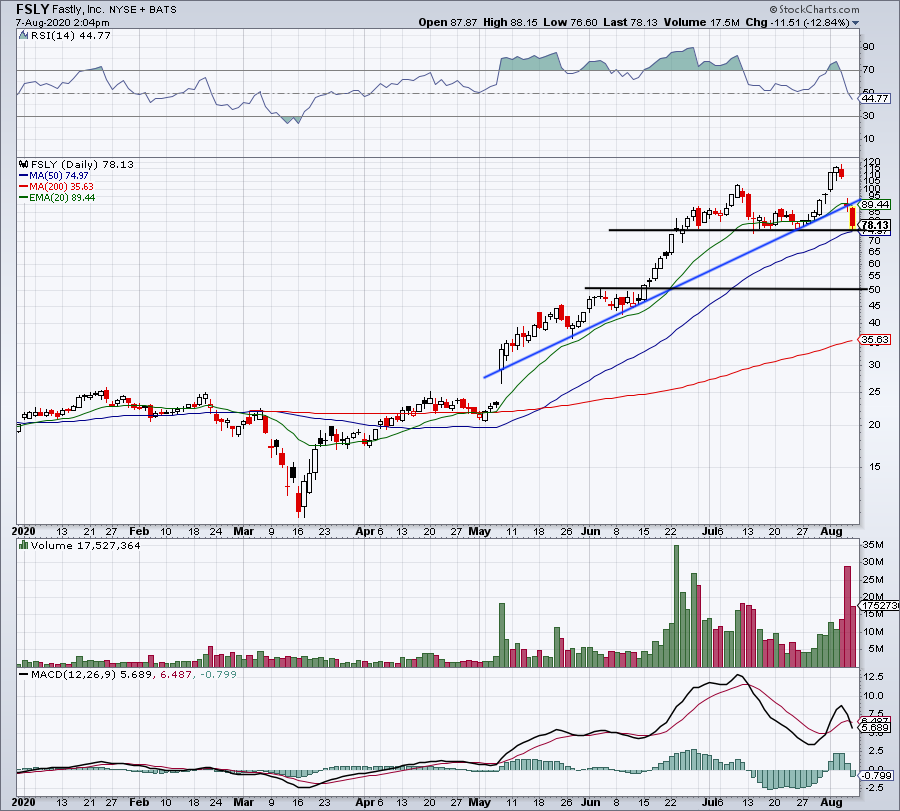
Task: Click the 'Volume 17,527,364' panel label
Action: click(x=86, y=545)
